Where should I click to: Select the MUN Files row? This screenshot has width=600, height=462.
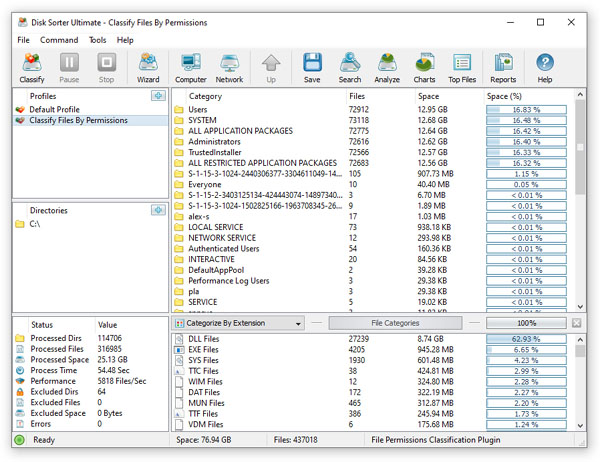point(373,403)
